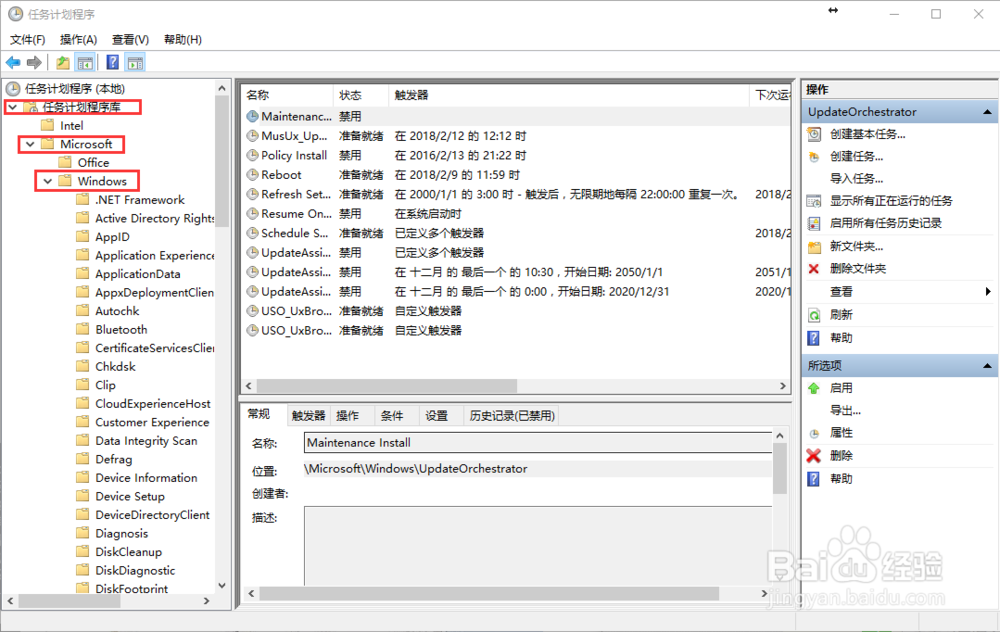Click the 创建基本任务 icon
Image resolution: width=1000 pixels, height=632 pixels.
tap(814, 135)
